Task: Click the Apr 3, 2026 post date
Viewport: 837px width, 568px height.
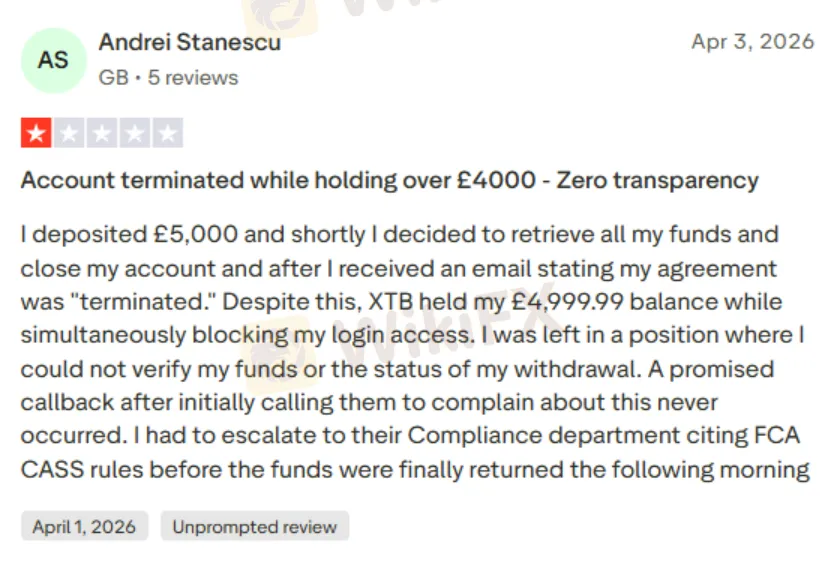Action: point(752,42)
